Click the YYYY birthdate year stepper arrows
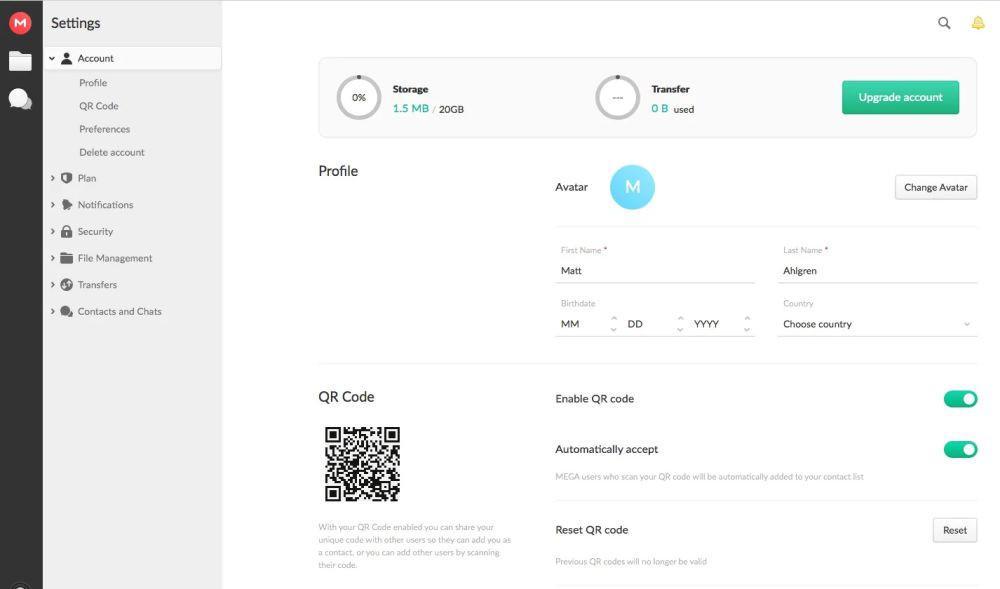This screenshot has height=589, width=1000. 747,324
